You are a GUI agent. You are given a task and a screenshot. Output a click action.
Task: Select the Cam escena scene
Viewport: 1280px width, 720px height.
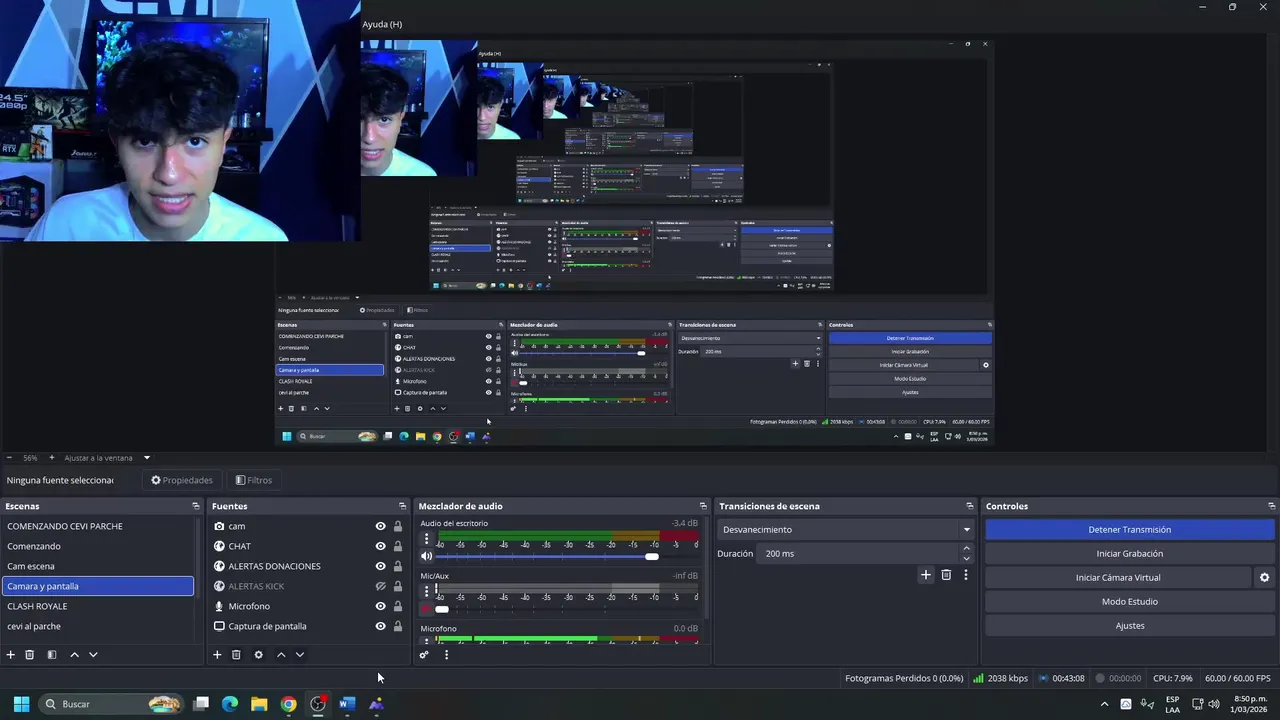(x=98, y=566)
